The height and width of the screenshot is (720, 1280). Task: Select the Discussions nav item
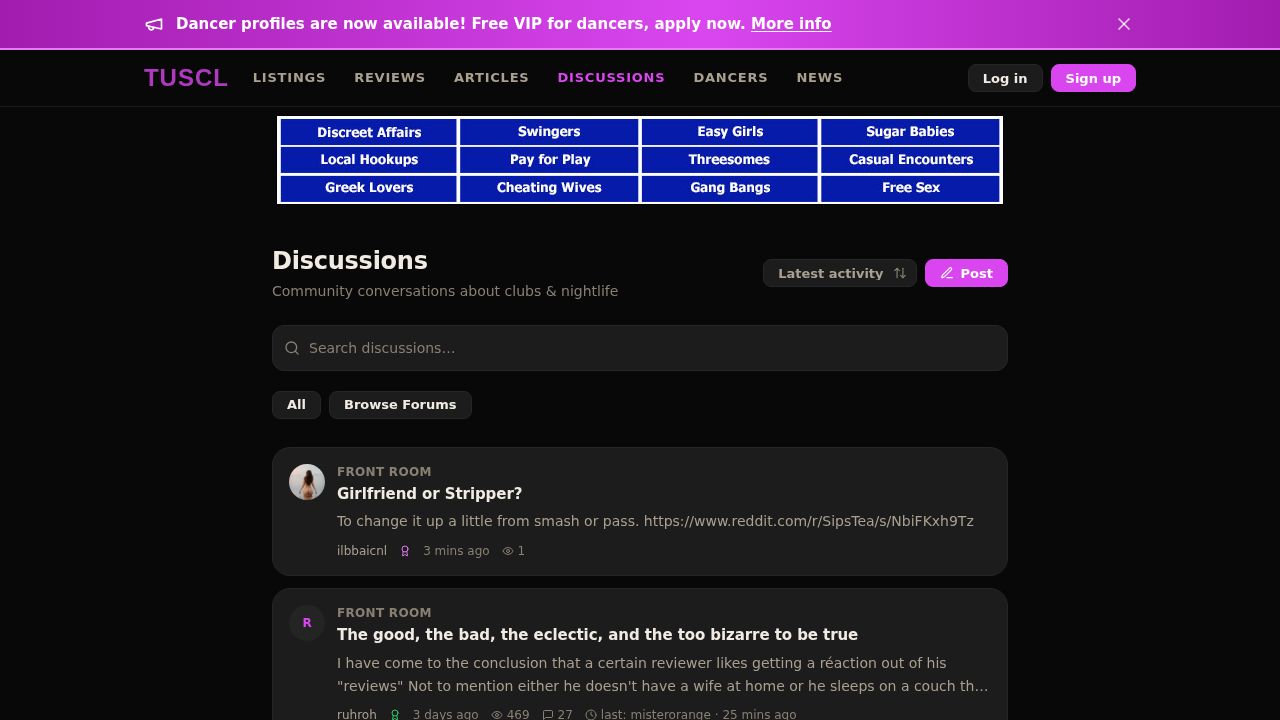(x=611, y=78)
